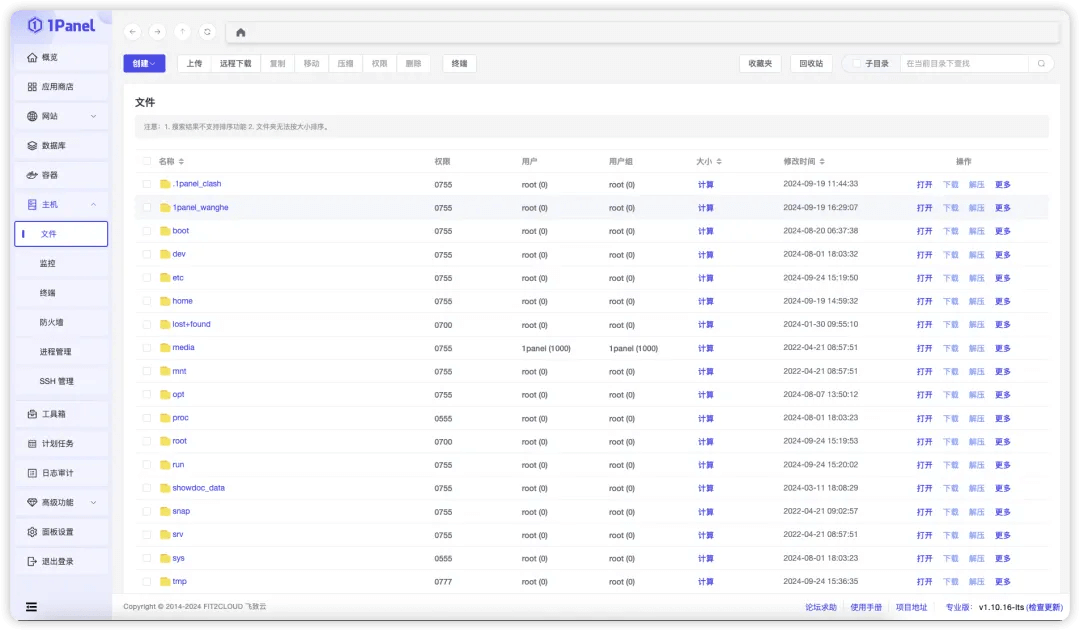The height and width of the screenshot is (631, 1080).
Task: Click the search magnifier icon
Action: tap(1041, 63)
